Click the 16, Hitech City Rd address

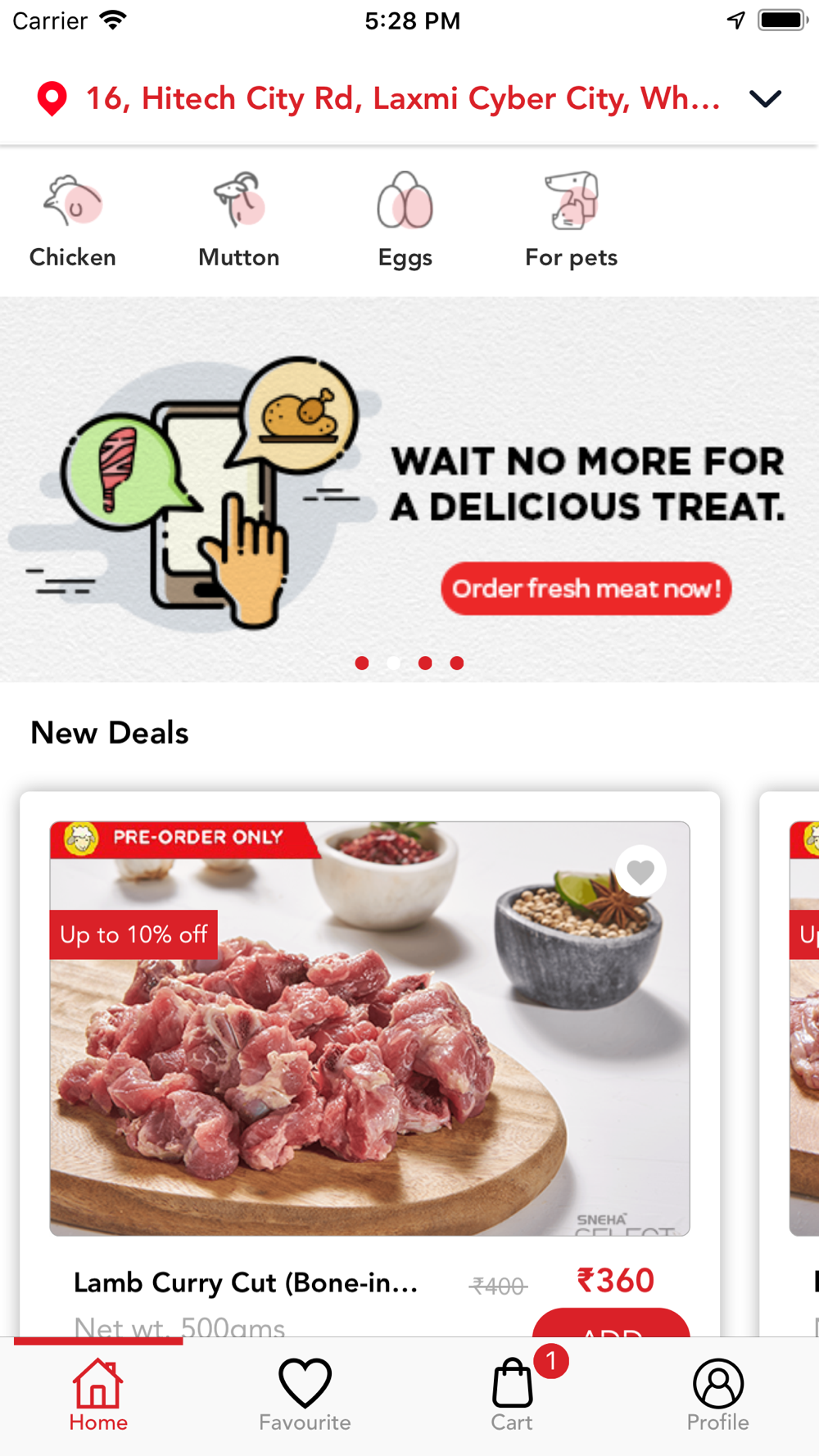click(403, 98)
